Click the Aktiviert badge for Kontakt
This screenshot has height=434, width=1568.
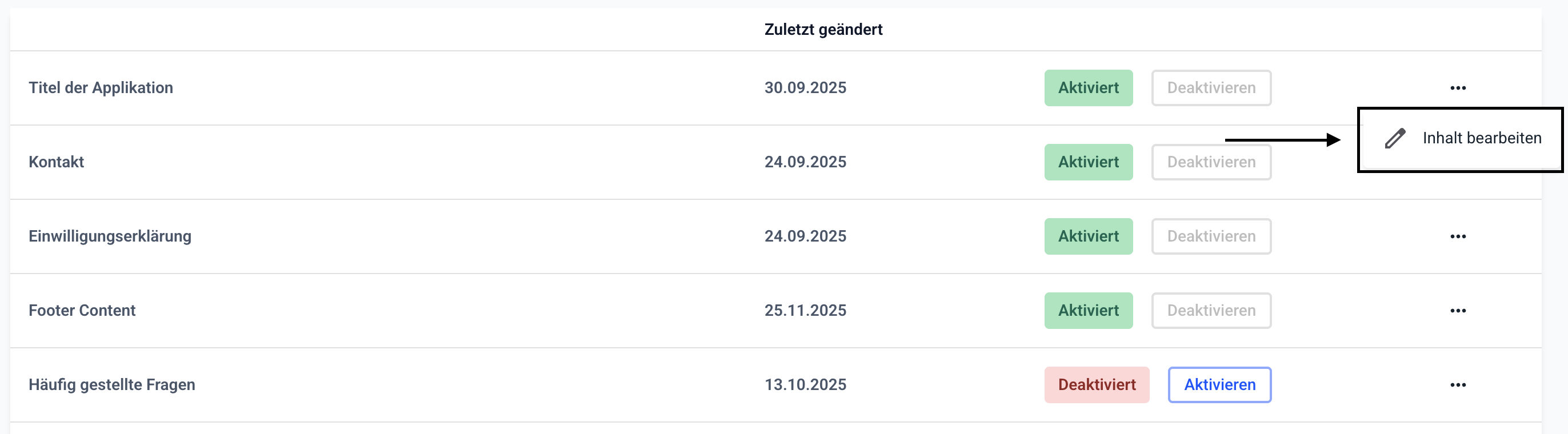[1089, 163]
